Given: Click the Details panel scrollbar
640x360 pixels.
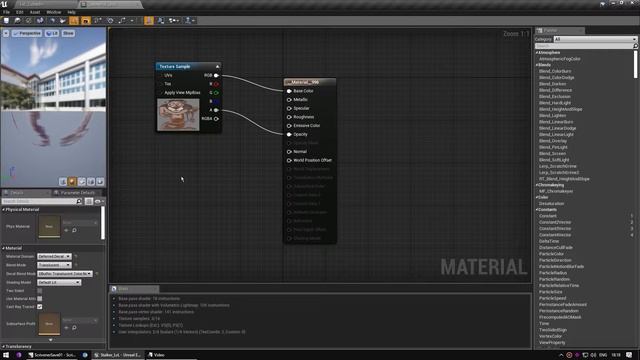Looking at the screenshot, I should click(103, 223).
